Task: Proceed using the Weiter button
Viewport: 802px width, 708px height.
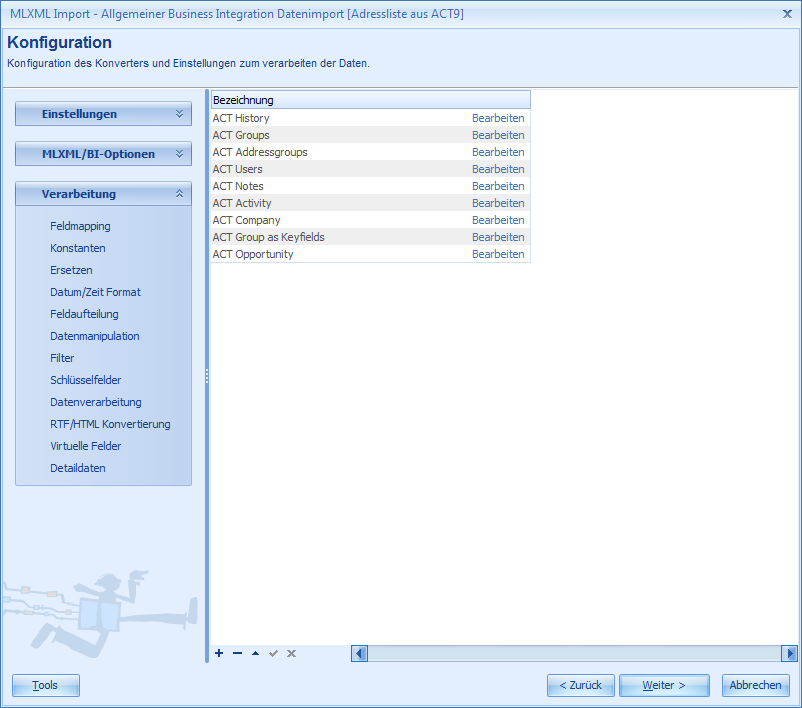Action: click(664, 685)
